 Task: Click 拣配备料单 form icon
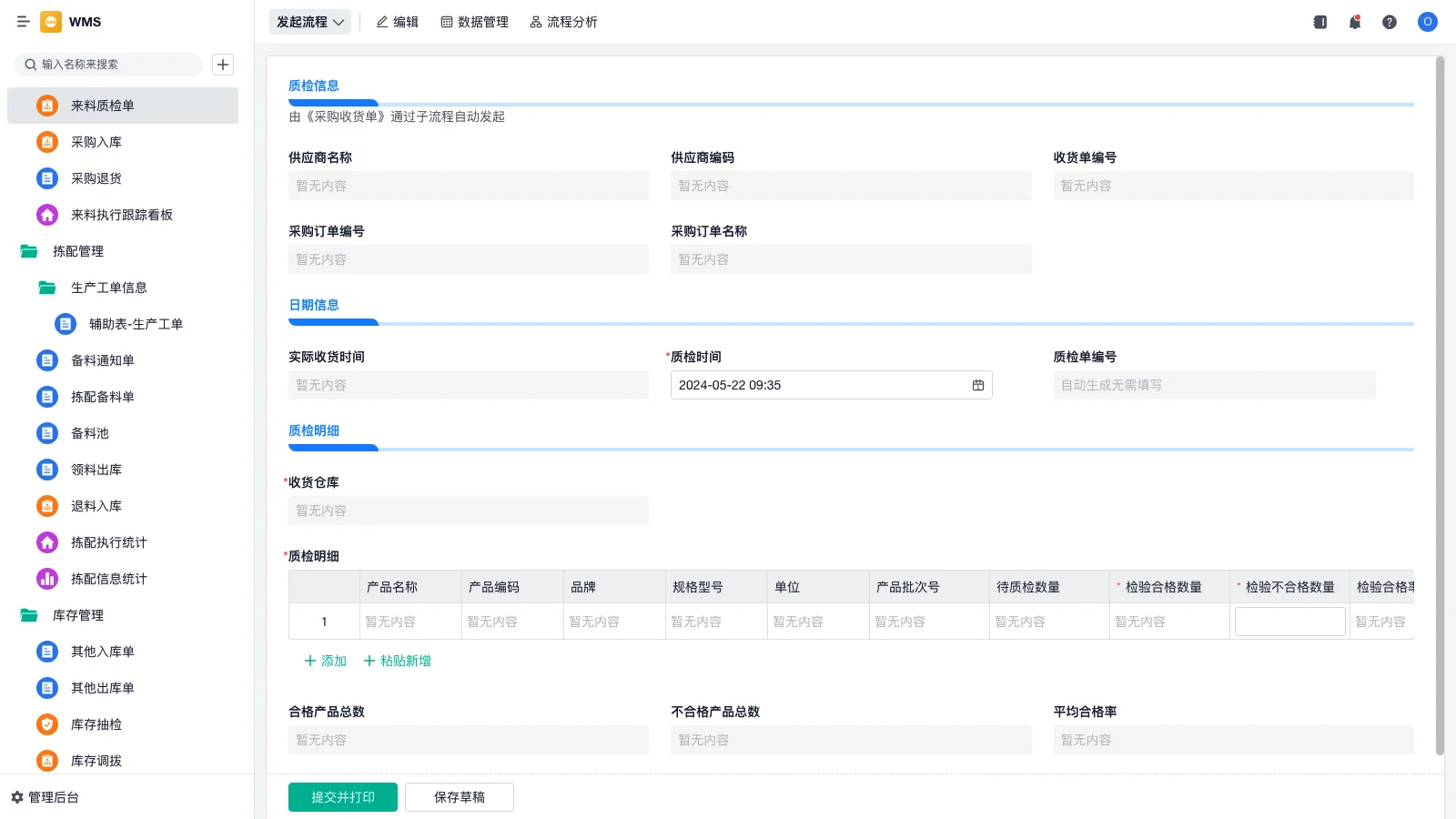coord(47,397)
